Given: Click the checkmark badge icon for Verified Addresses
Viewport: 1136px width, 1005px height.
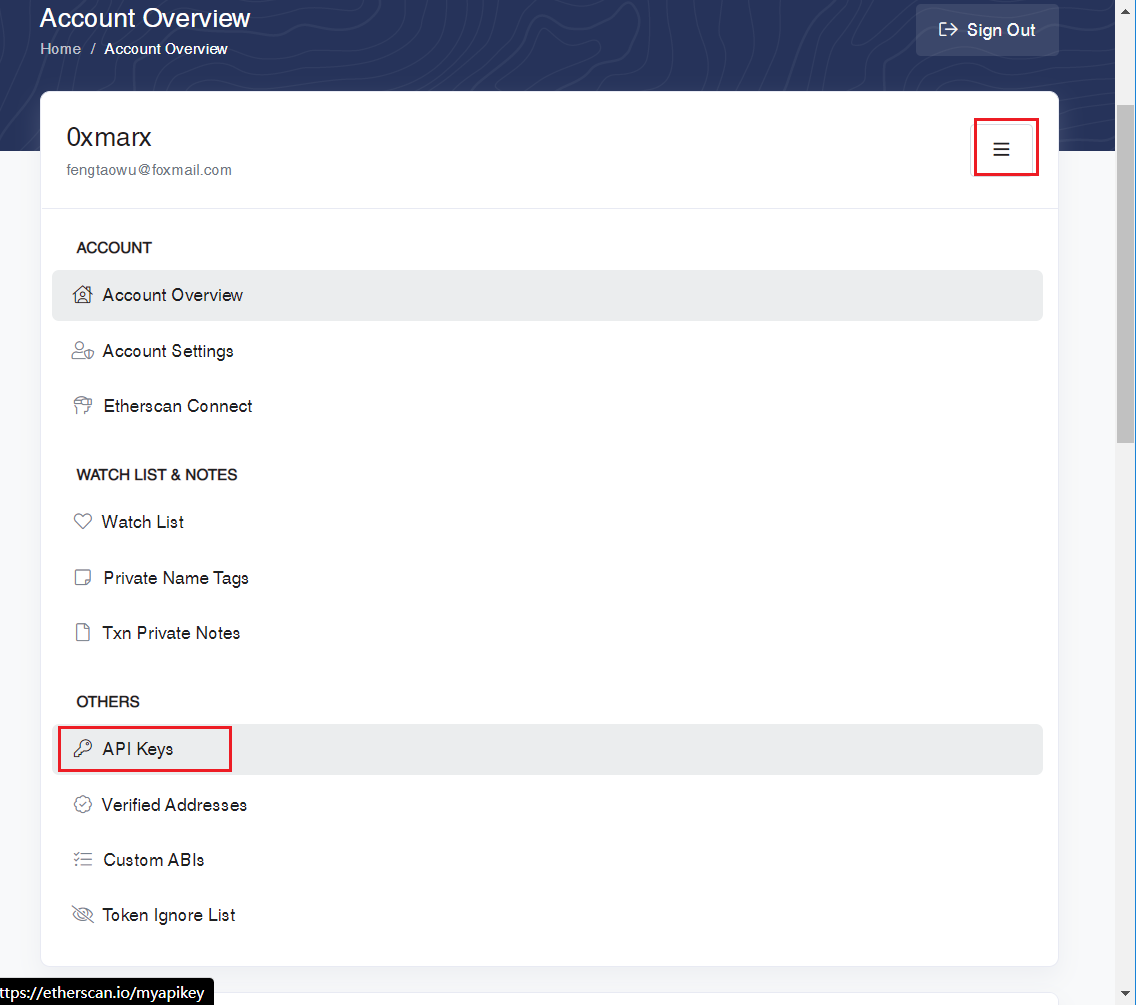Looking at the screenshot, I should (83, 805).
